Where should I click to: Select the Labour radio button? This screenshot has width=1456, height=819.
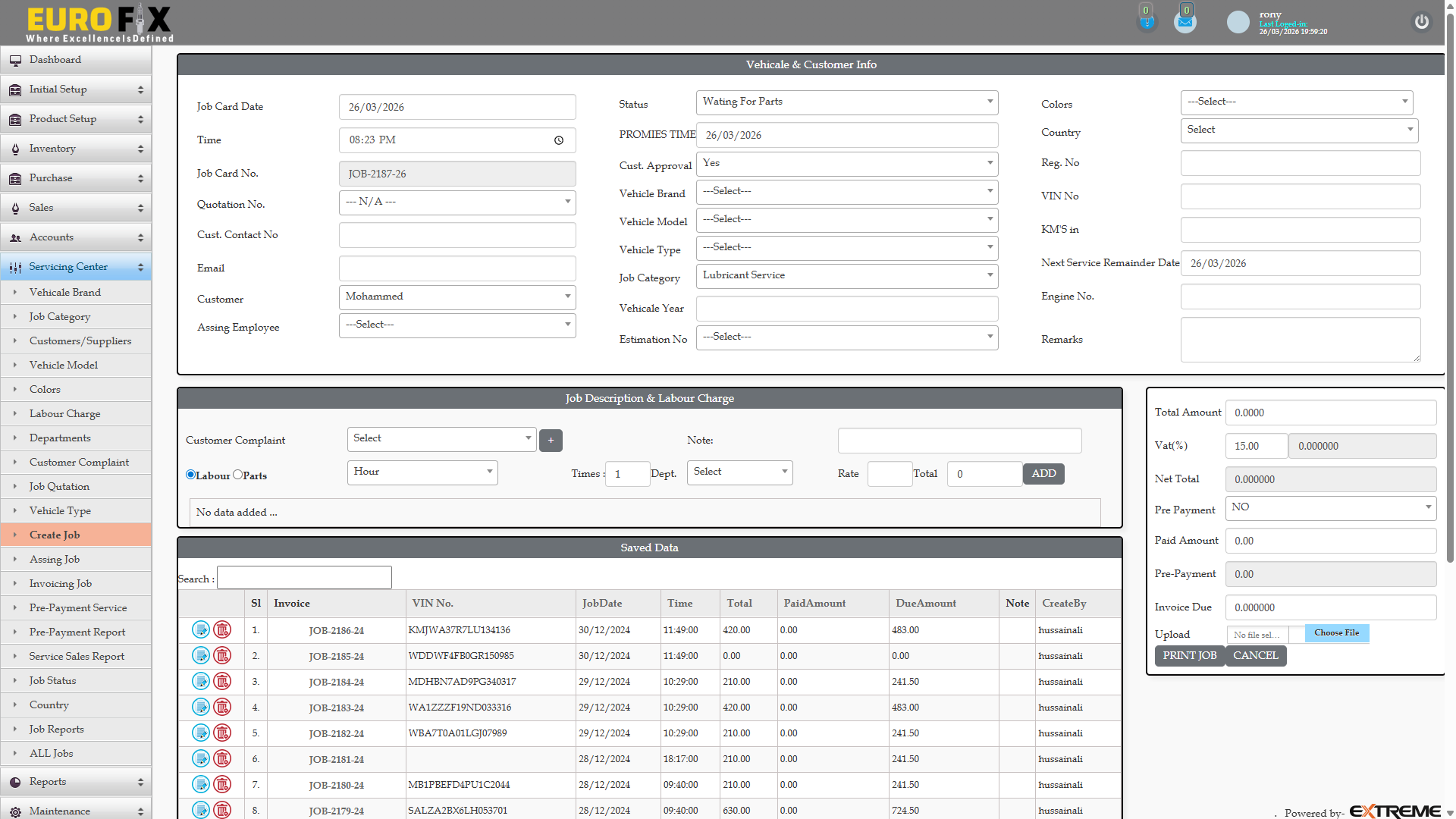pos(190,475)
